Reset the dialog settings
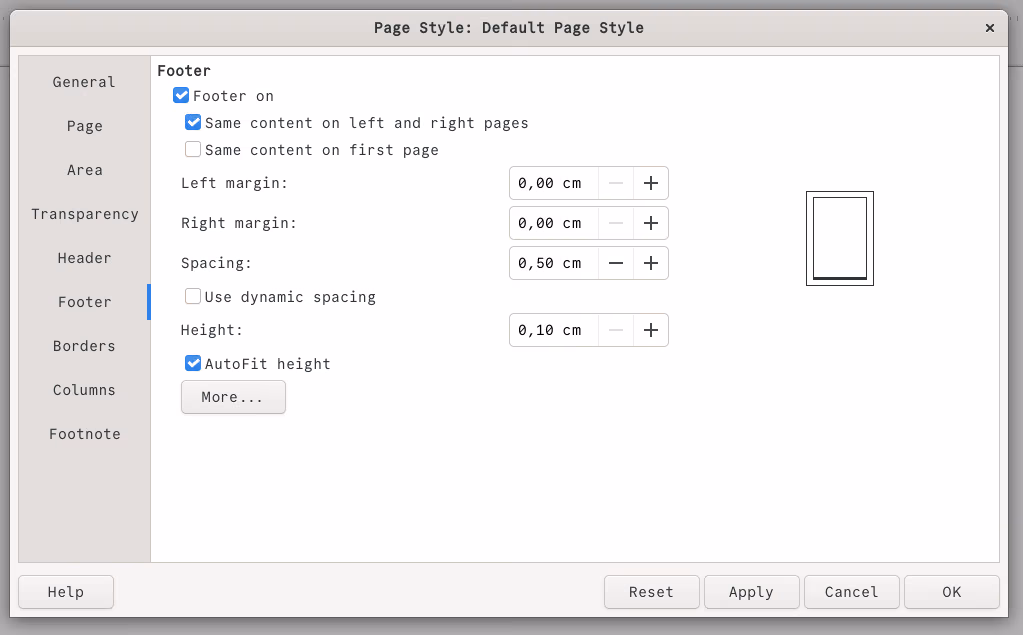Screen dimensions: 1023x635 pos(651,591)
